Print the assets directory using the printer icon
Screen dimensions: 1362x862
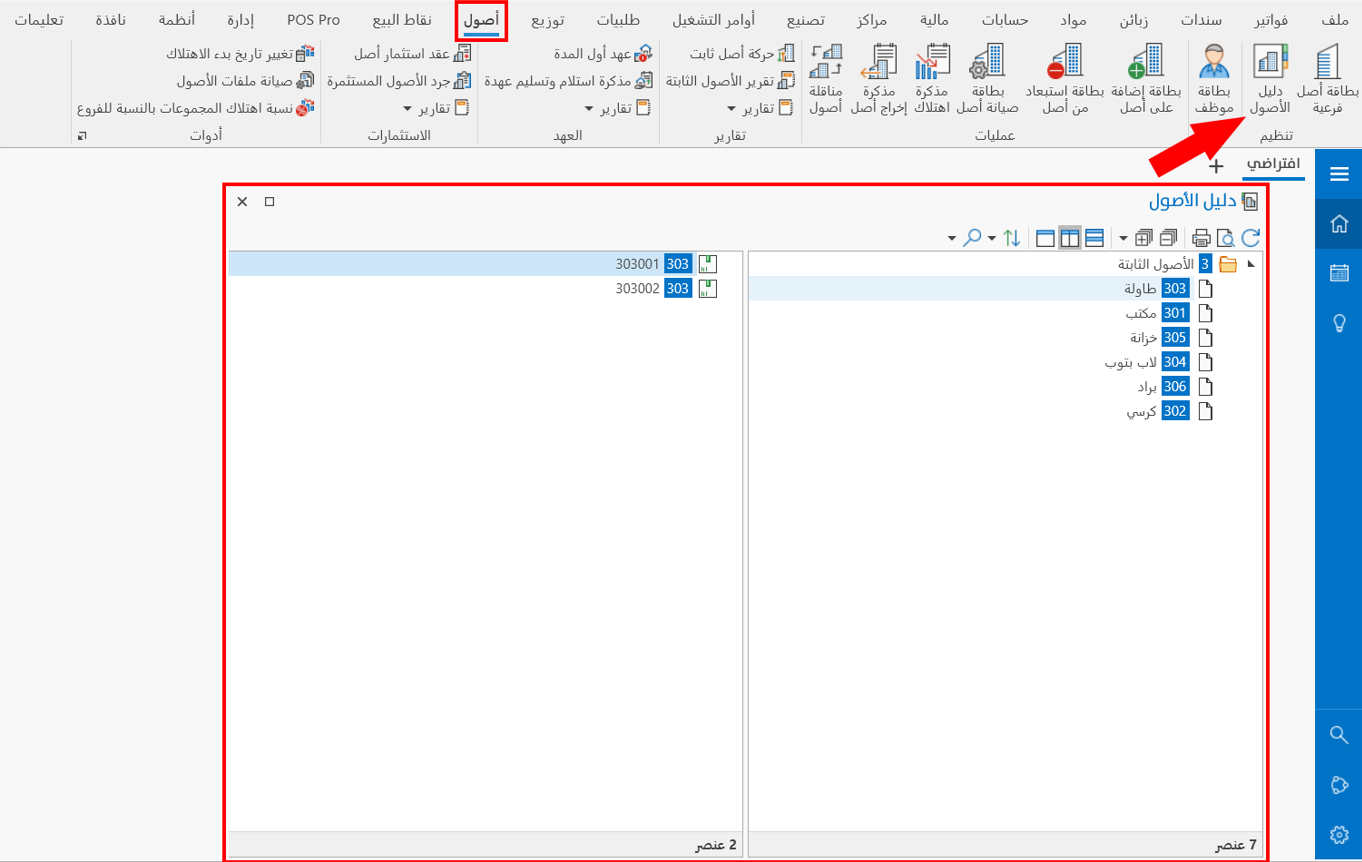click(x=1203, y=238)
